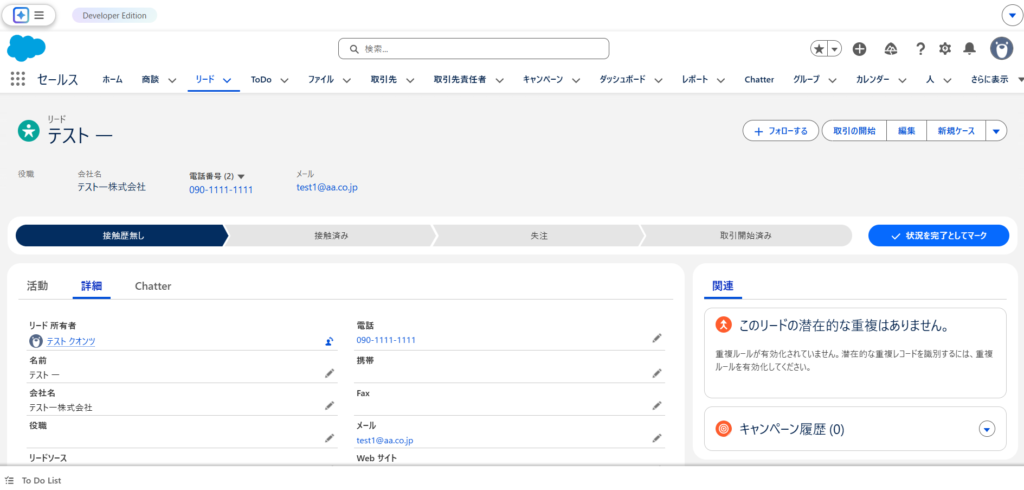Open more actions dropdown beside 新規ケース
The image size is (1024, 490).
[996, 131]
